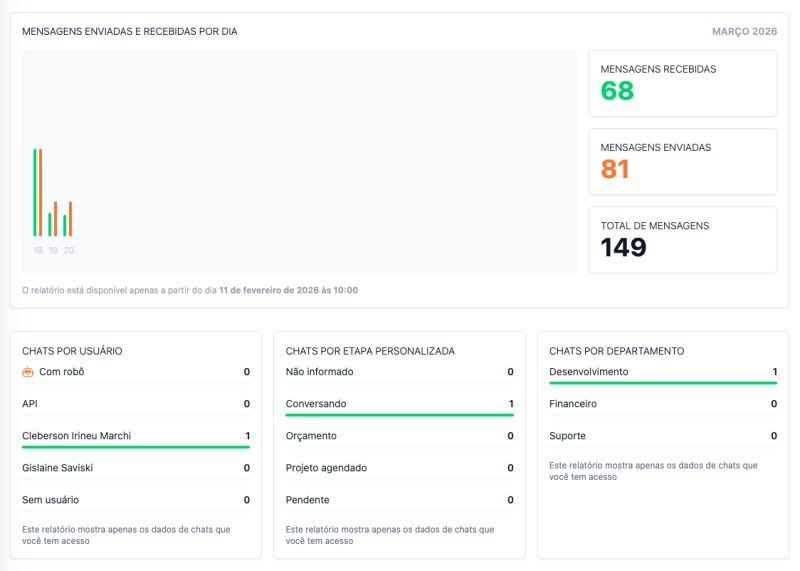Image resolution: width=800 pixels, height=571 pixels.
Task: Click the green progress bar under Conversando
Action: [x=399, y=414]
